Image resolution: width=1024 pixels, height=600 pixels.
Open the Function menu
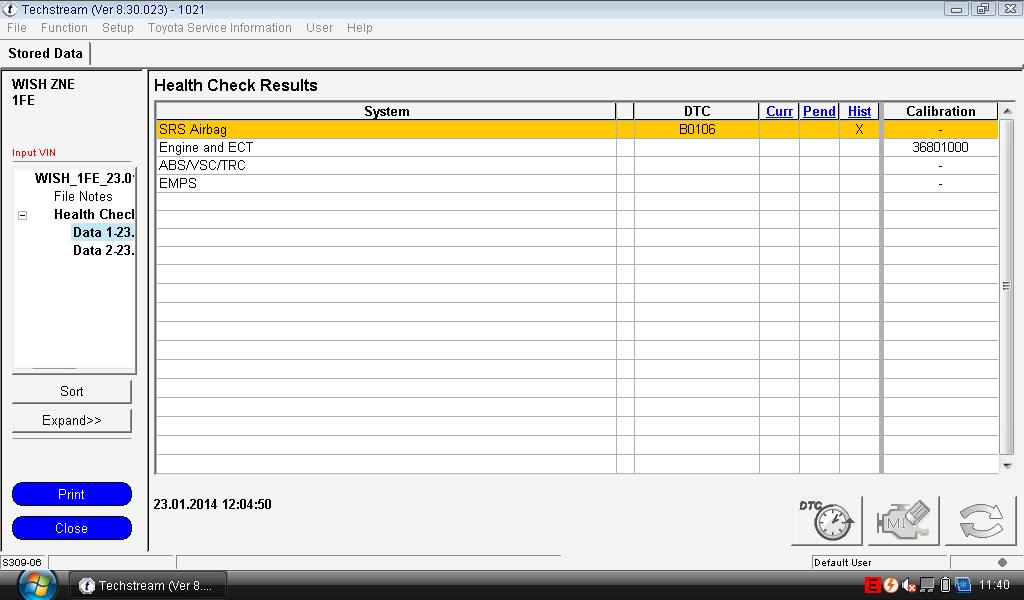[x=64, y=27]
